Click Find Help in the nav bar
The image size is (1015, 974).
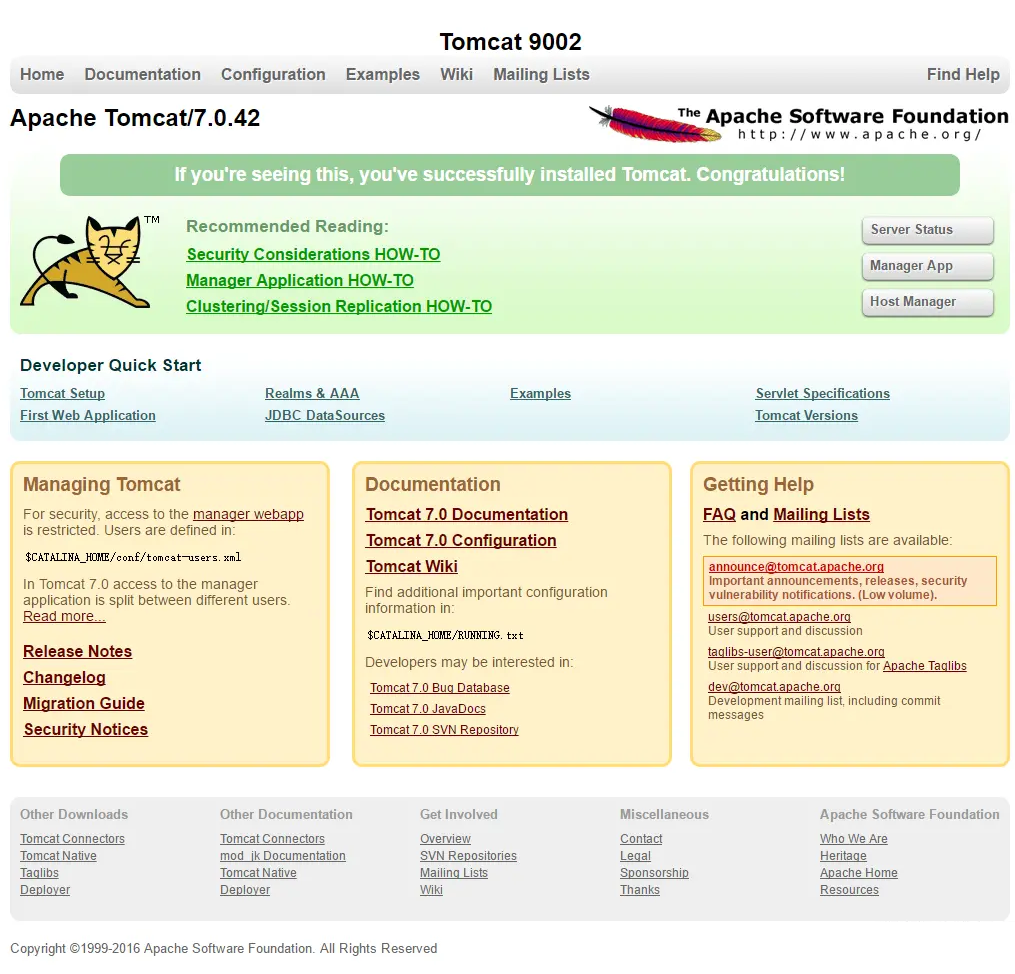pyautogui.click(x=963, y=74)
